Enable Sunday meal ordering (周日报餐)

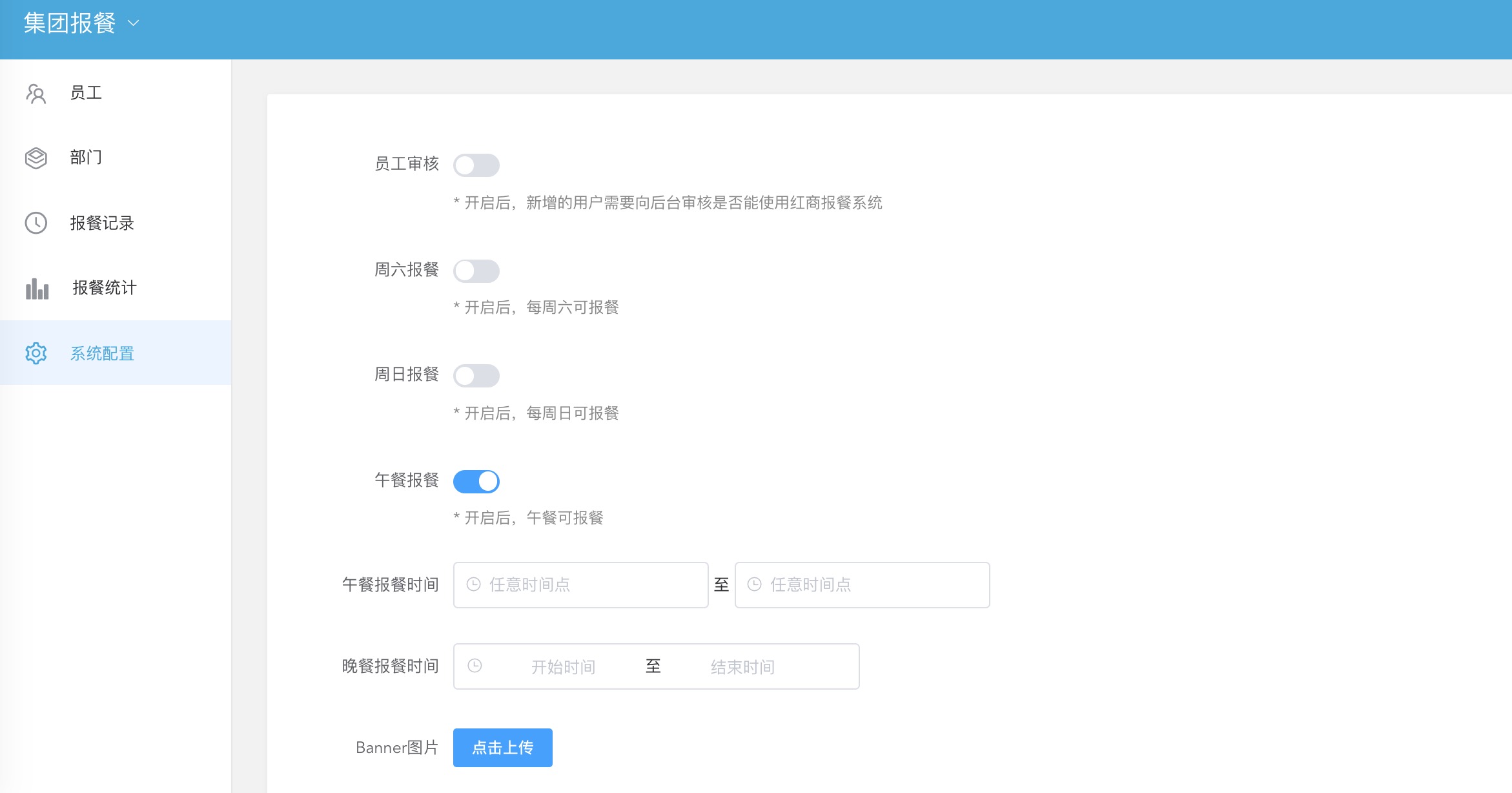coord(476,376)
